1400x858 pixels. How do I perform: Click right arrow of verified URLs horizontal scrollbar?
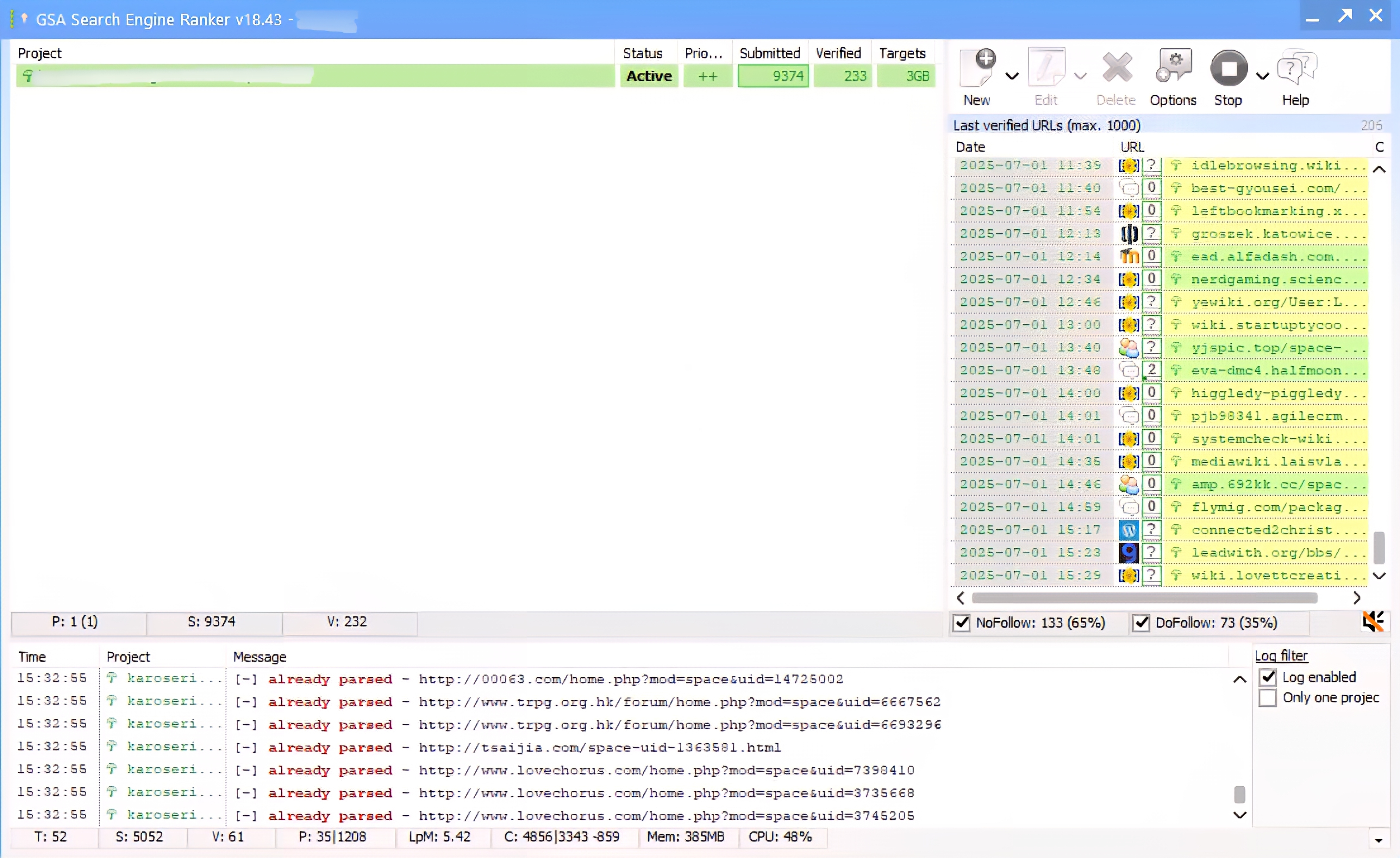[1357, 598]
